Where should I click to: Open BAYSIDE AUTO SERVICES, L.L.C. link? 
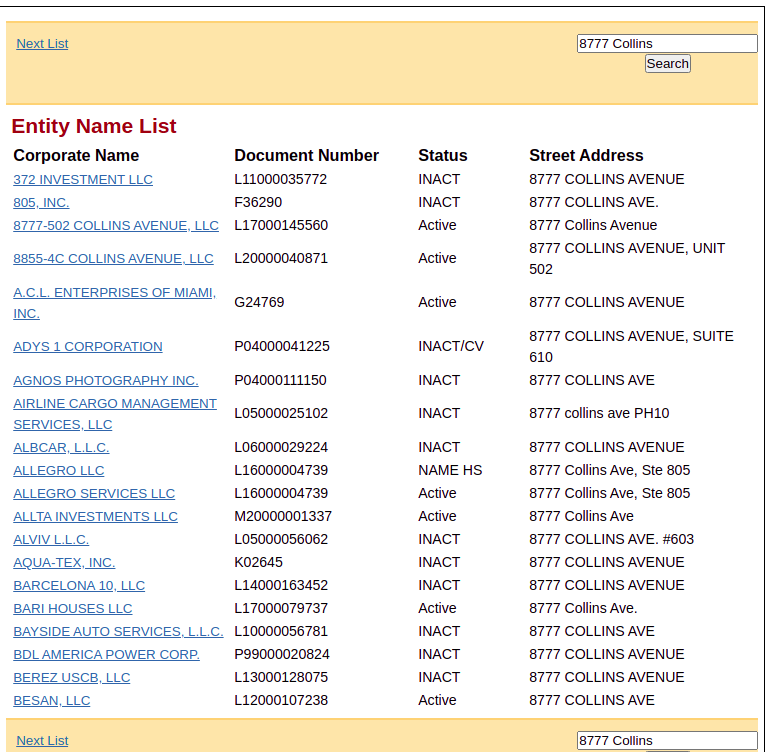coord(118,631)
